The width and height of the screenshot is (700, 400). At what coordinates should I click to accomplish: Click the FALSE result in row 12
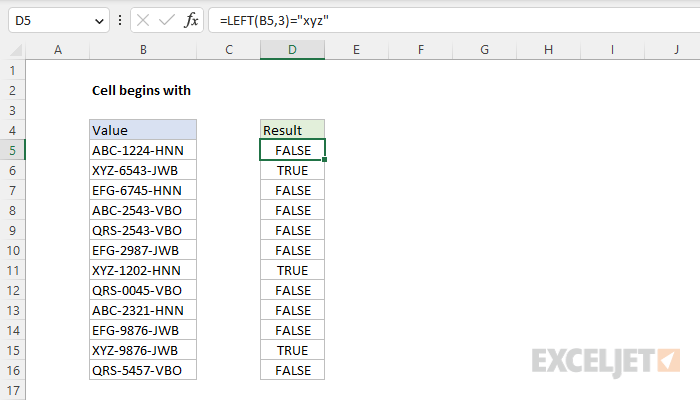click(292, 290)
